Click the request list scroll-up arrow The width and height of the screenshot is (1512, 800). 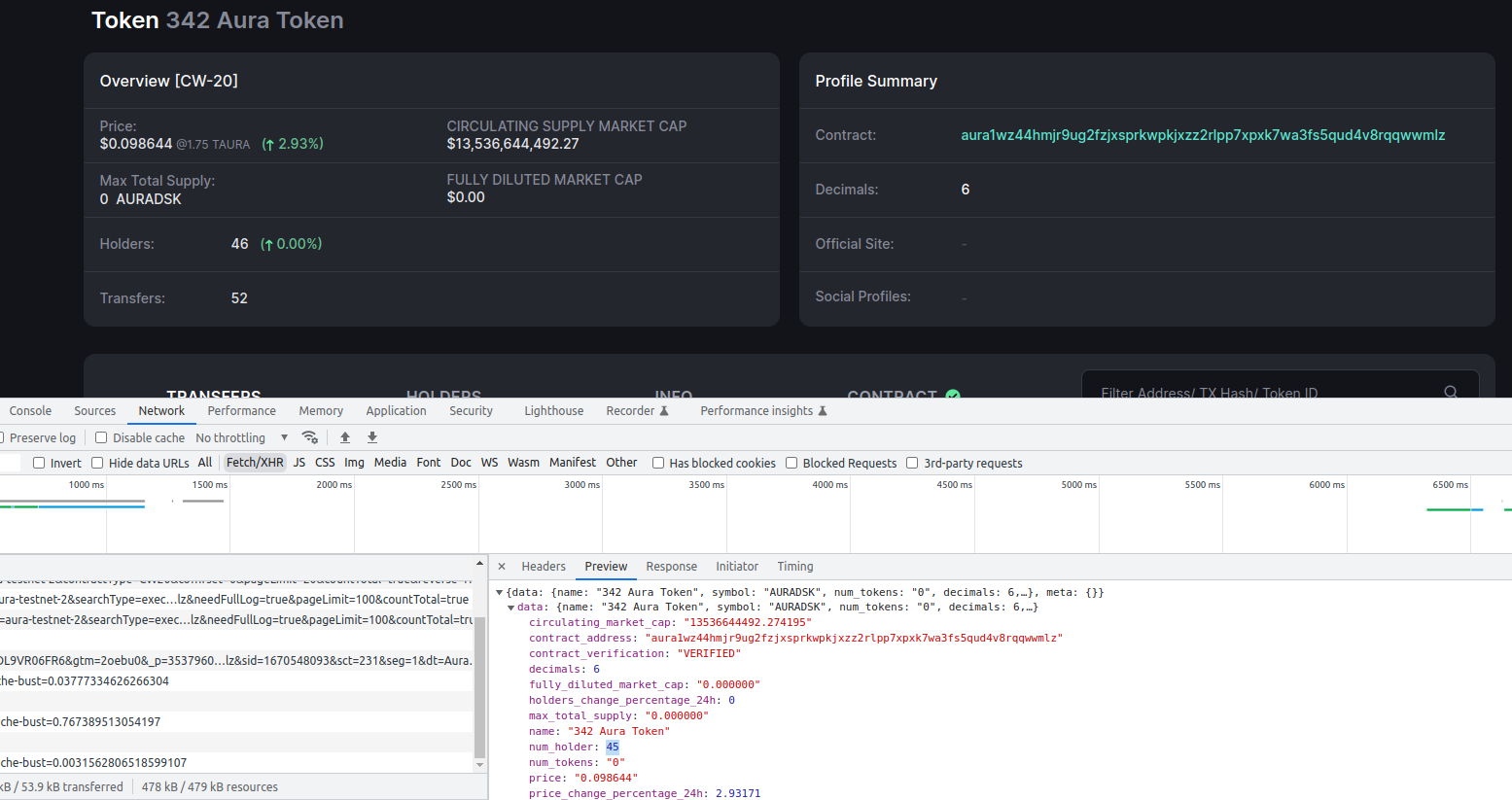pyautogui.click(x=479, y=564)
